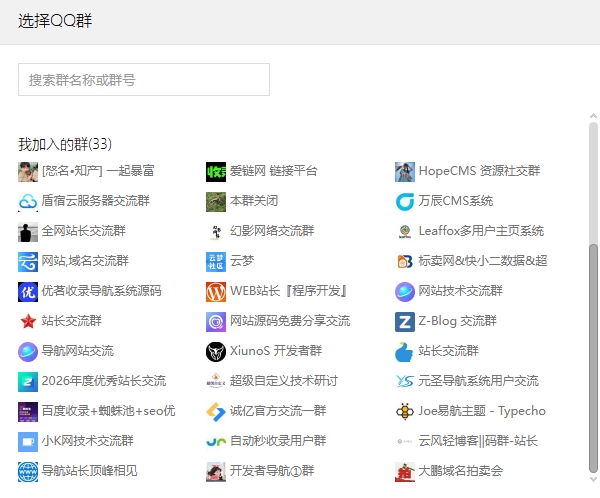Click the 开发者导航①群 avatar

pos(216,472)
